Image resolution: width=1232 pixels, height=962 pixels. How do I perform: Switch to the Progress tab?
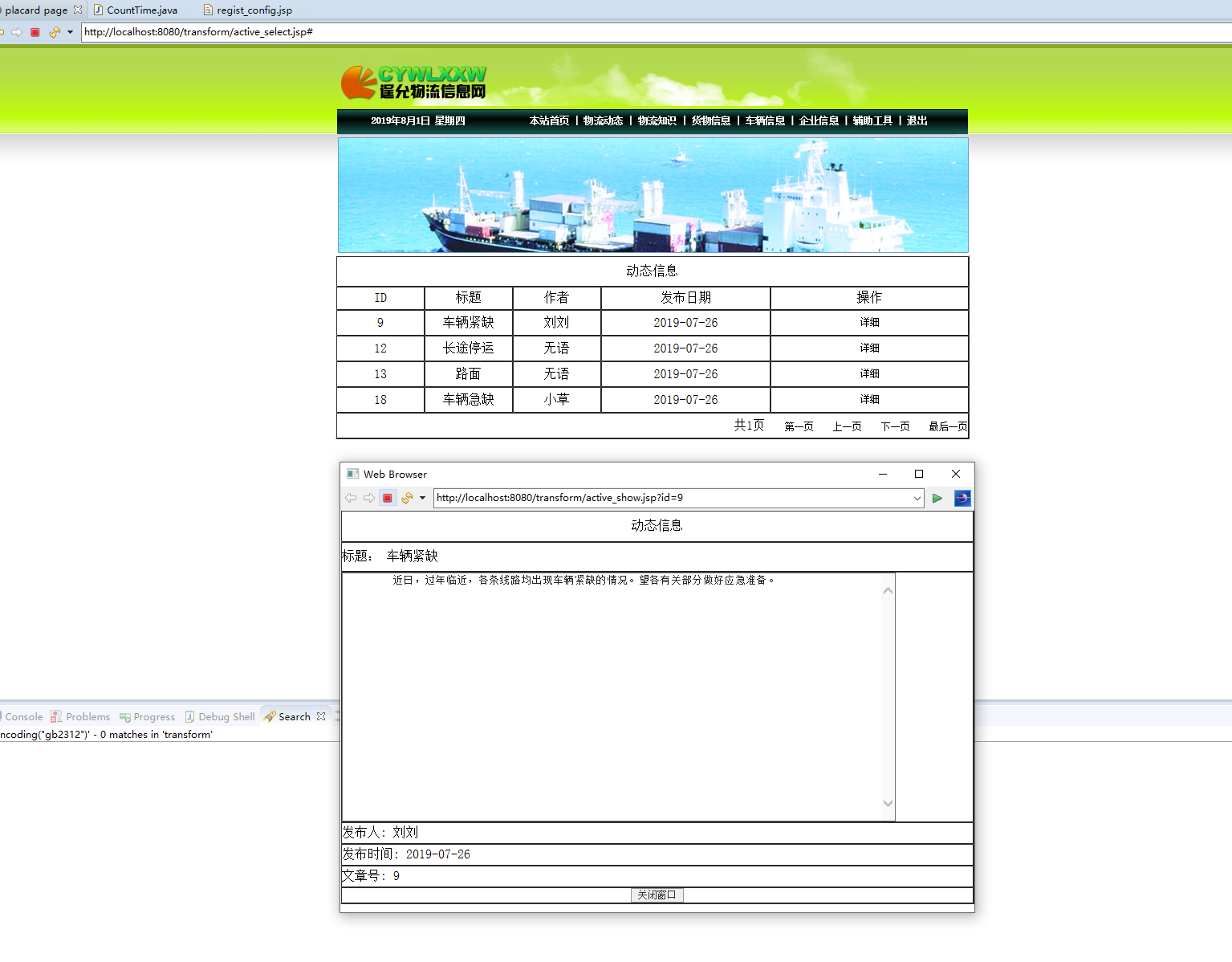click(147, 716)
